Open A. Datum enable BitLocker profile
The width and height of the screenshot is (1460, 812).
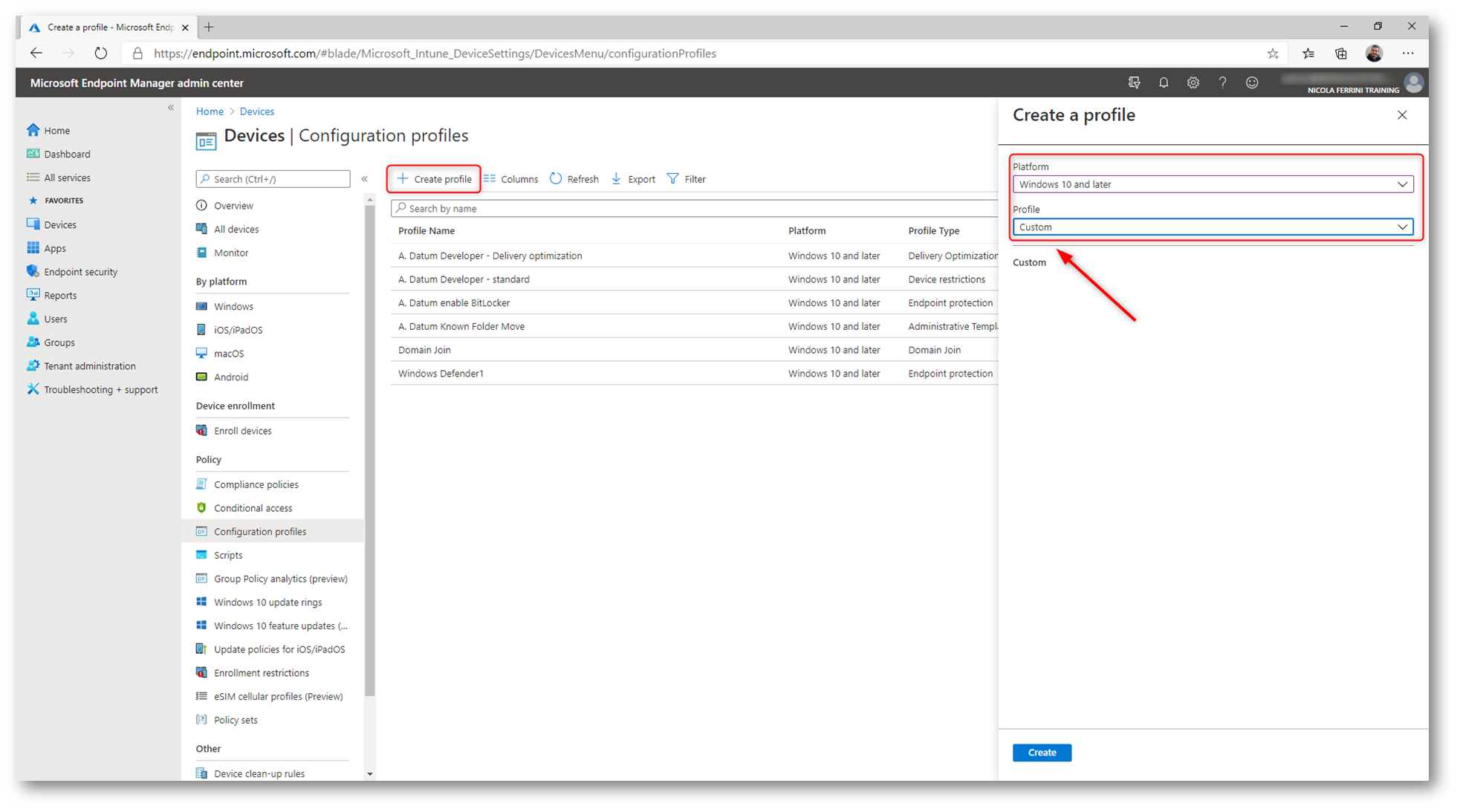pyautogui.click(x=454, y=303)
